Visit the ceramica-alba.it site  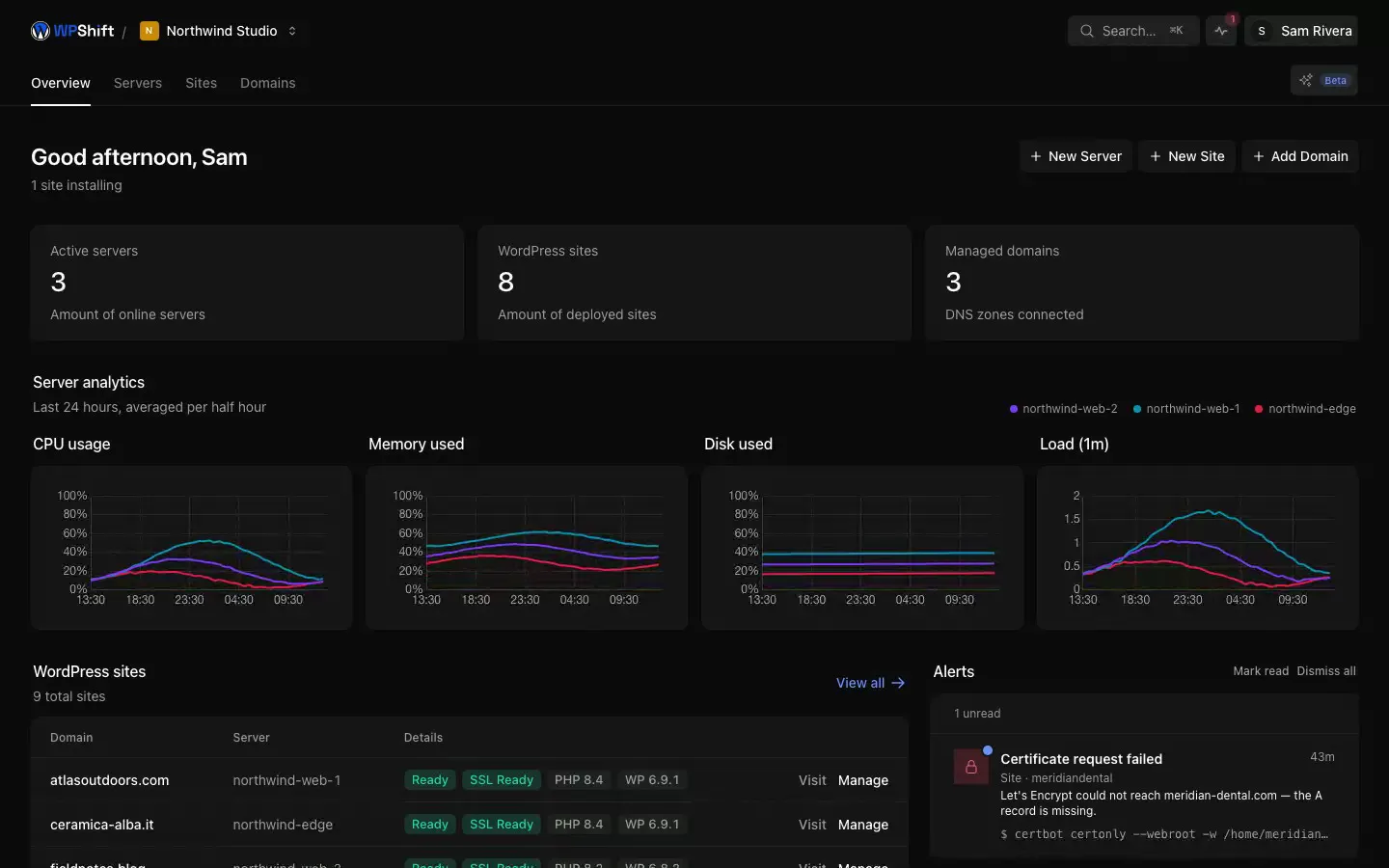coord(812,825)
